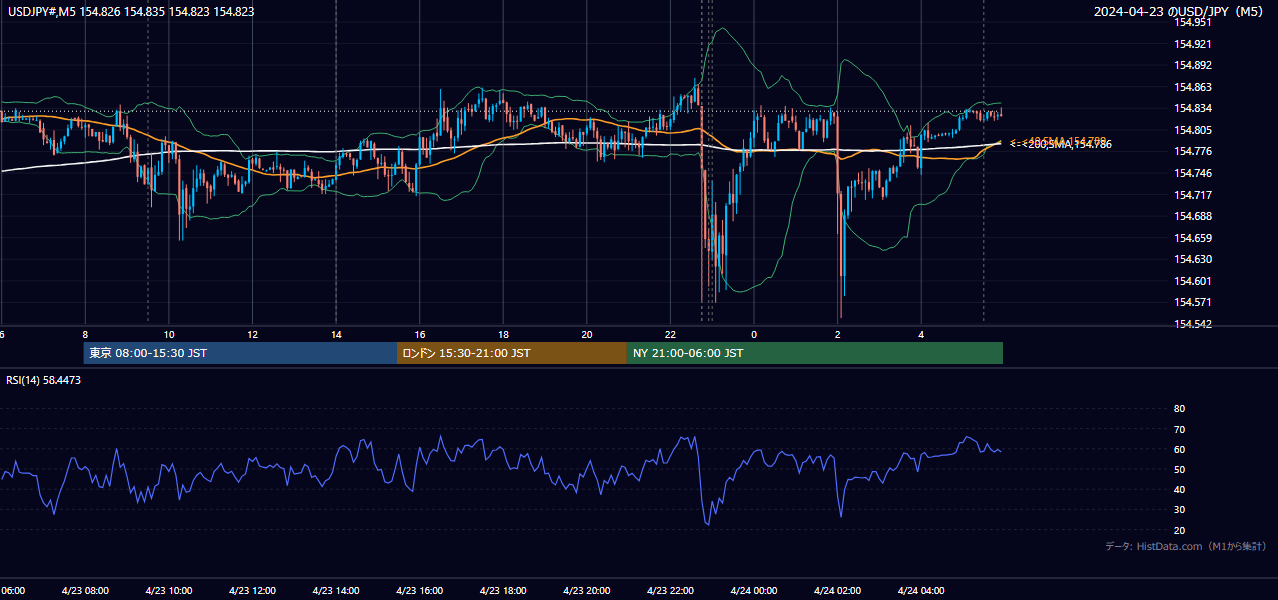Select the ロンドン 15:30-21:00 JST session bar
Viewport: 1278px width, 600px height.
[x=512, y=353]
